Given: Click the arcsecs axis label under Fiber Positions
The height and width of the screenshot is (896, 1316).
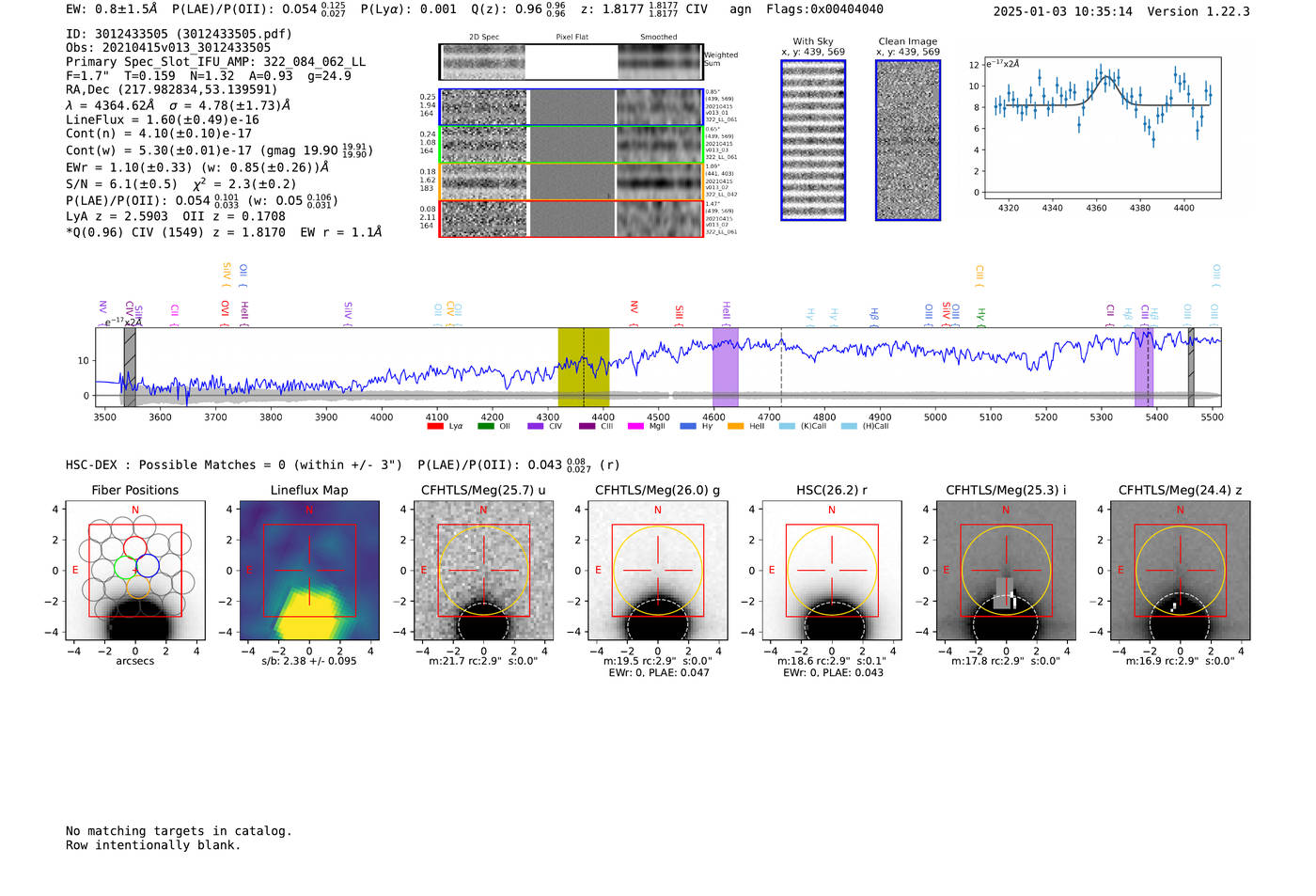Looking at the screenshot, I should tap(135, 661).
